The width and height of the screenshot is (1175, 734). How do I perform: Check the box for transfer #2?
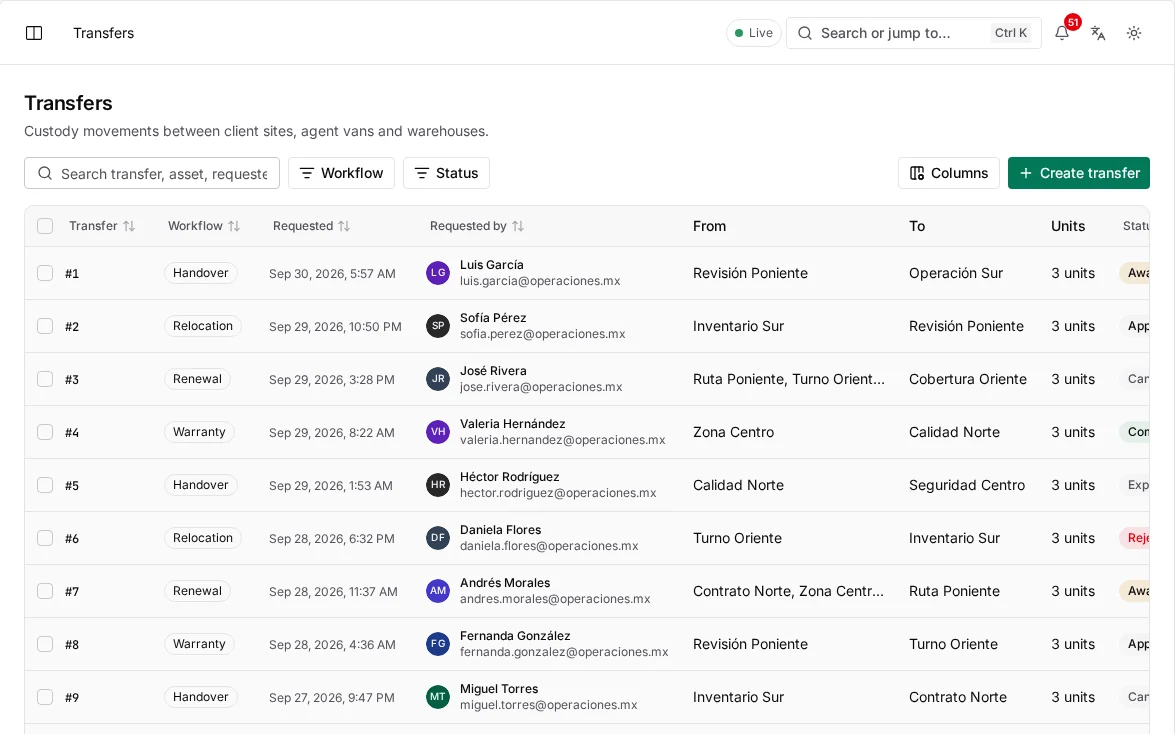click(x=45, y=326)
